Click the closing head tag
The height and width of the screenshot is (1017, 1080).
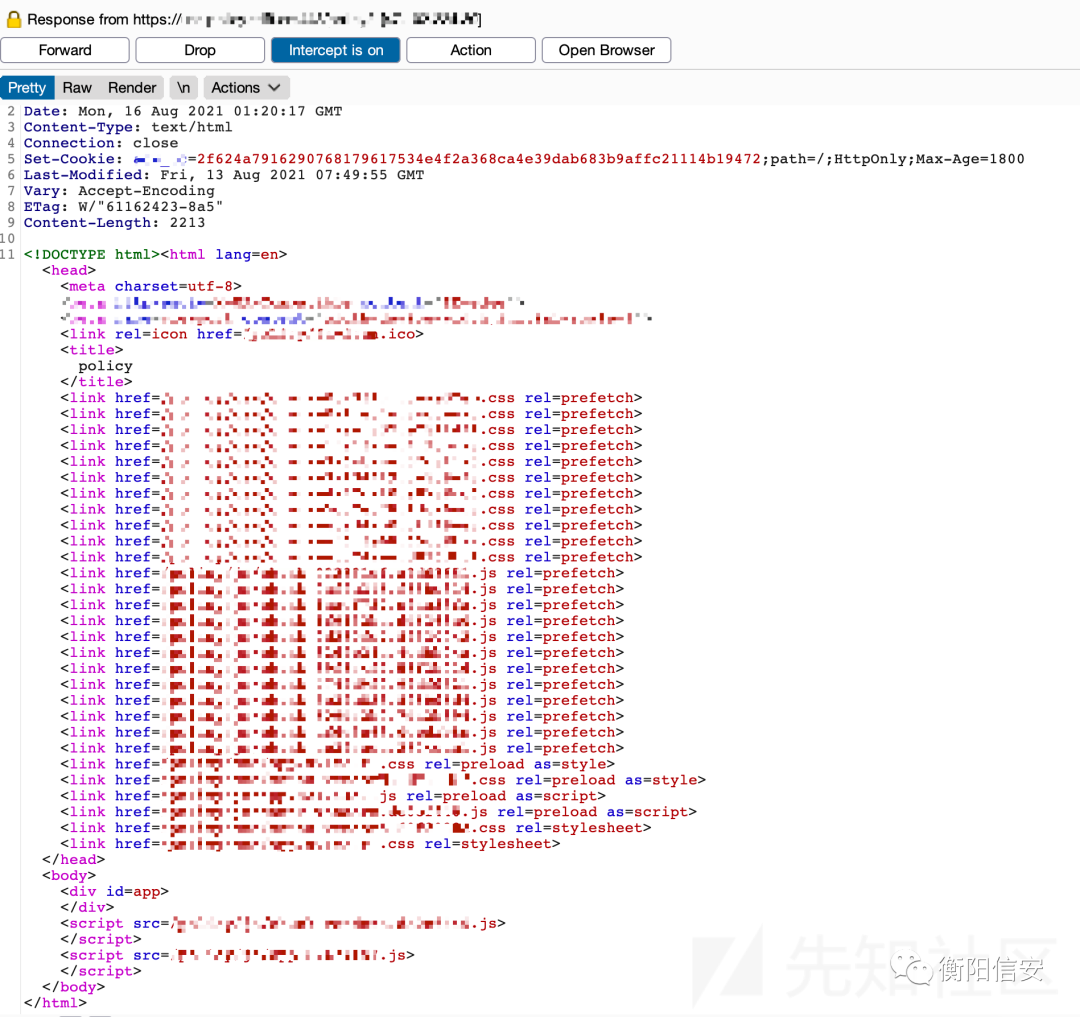pyautogui.click(x=74, y=859)
